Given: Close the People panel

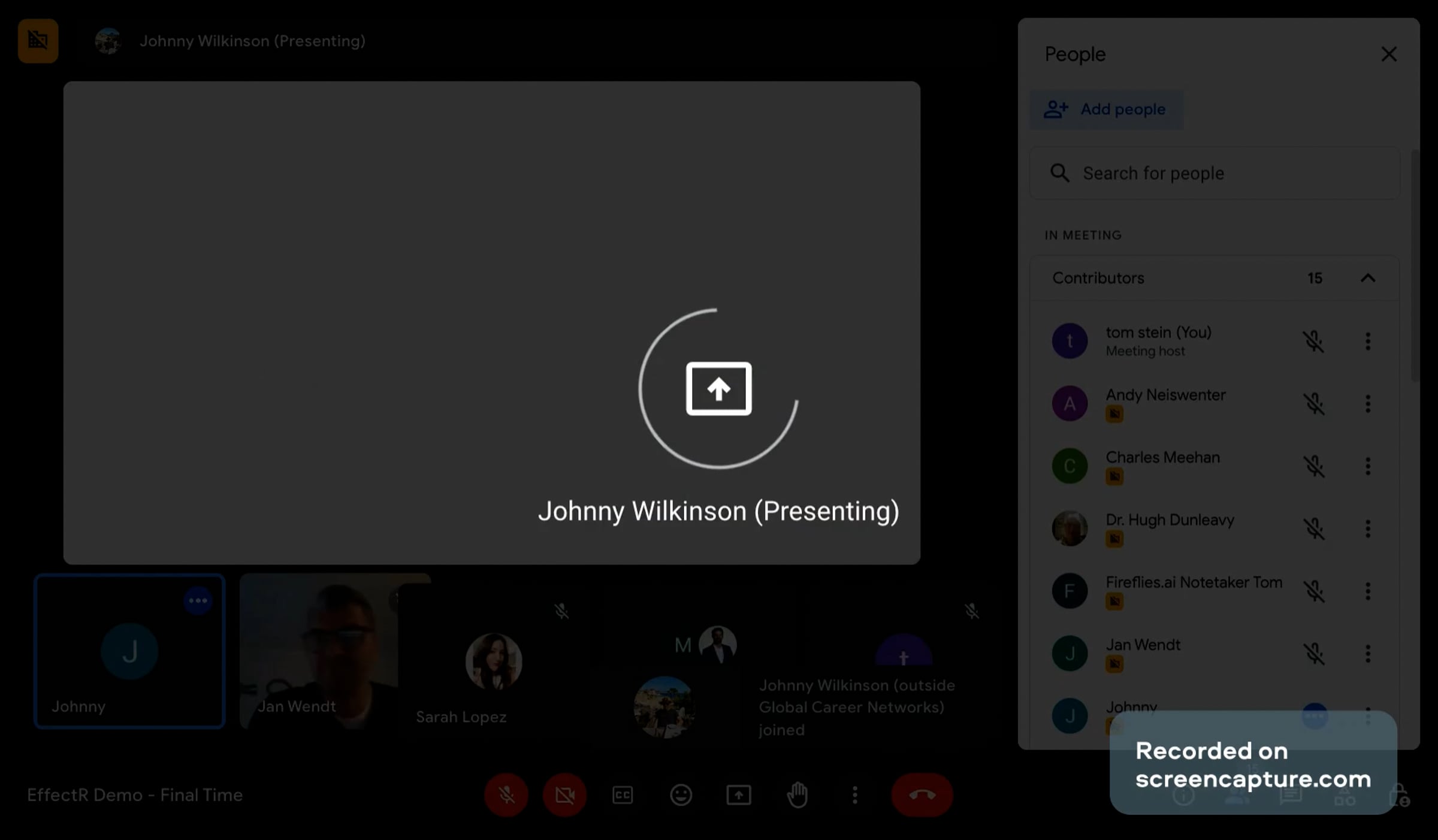Looking at the screenshot, I should click(x=1389, y=54).
